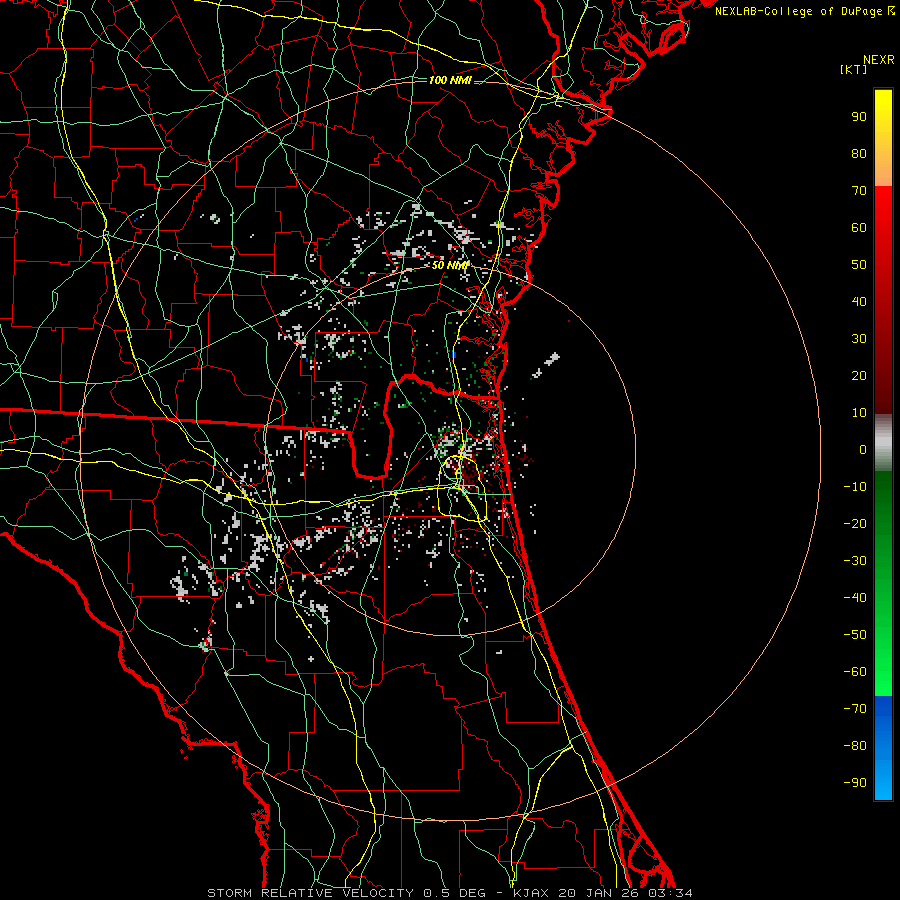
Task: Pick the gray zero-velocity segment of color bar
Action: [883, 443]
